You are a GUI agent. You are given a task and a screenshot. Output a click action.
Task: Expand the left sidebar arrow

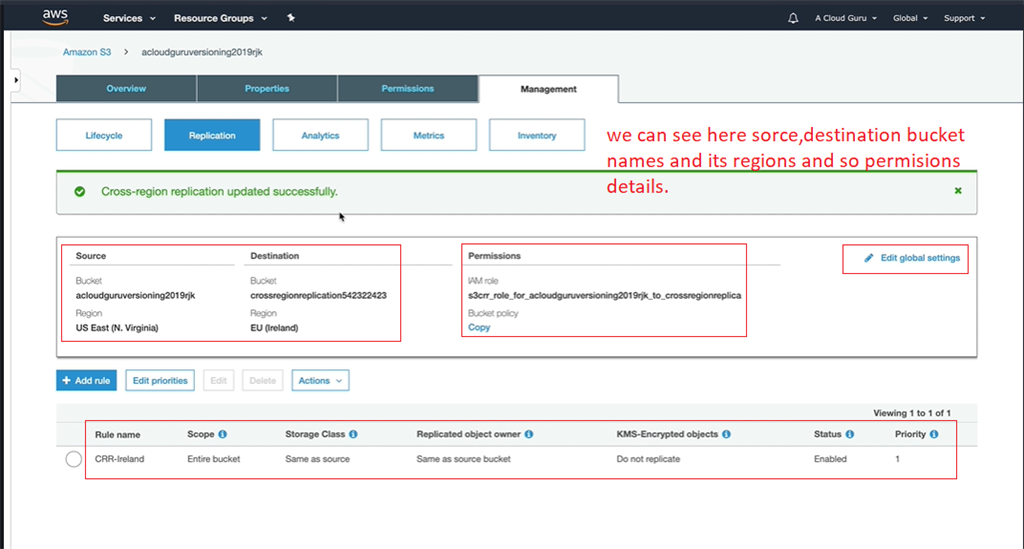[16, 80]
